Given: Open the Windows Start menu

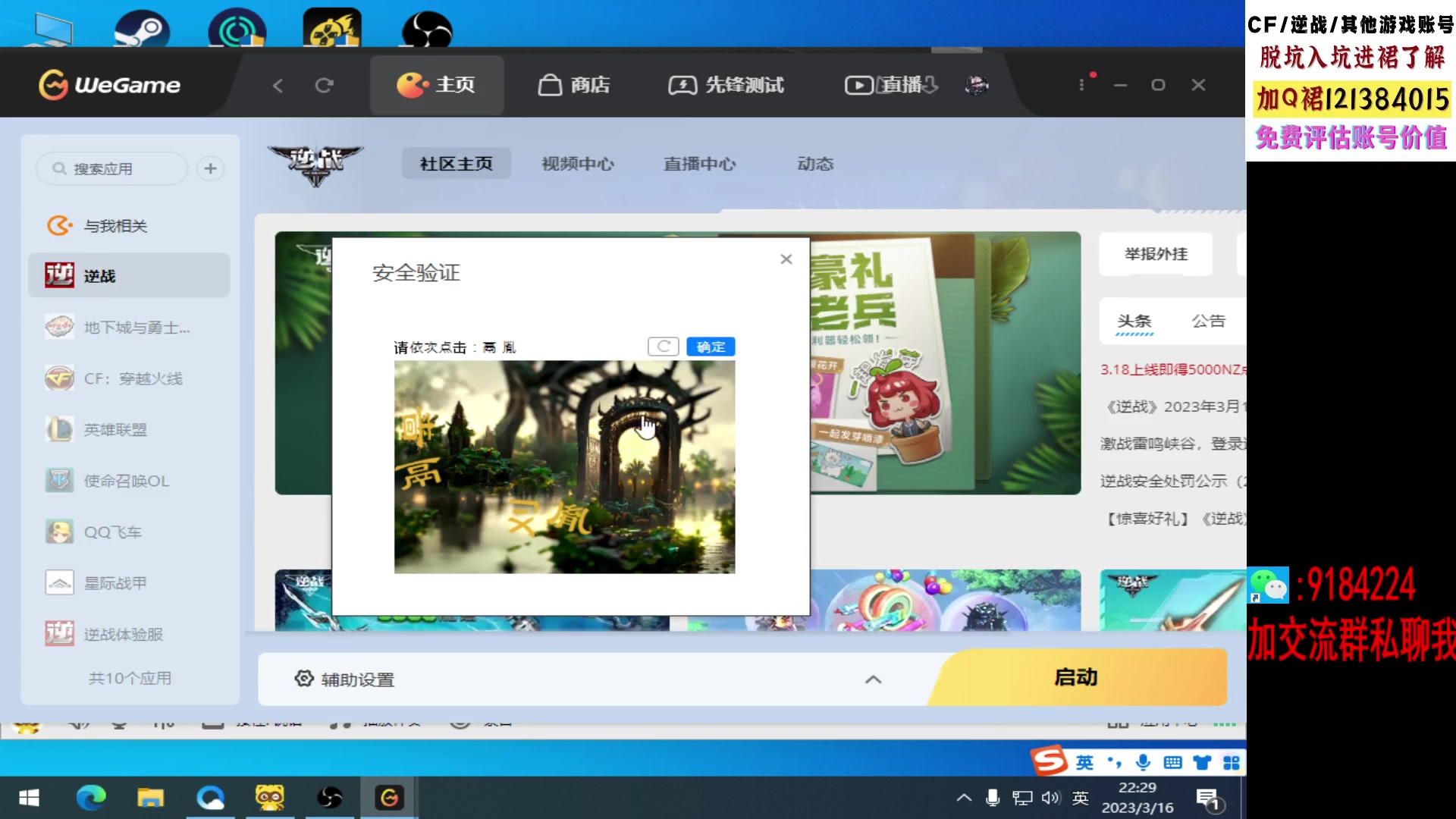Looking at the screenshot, I should pyautogui.click(x=29, y=798).
